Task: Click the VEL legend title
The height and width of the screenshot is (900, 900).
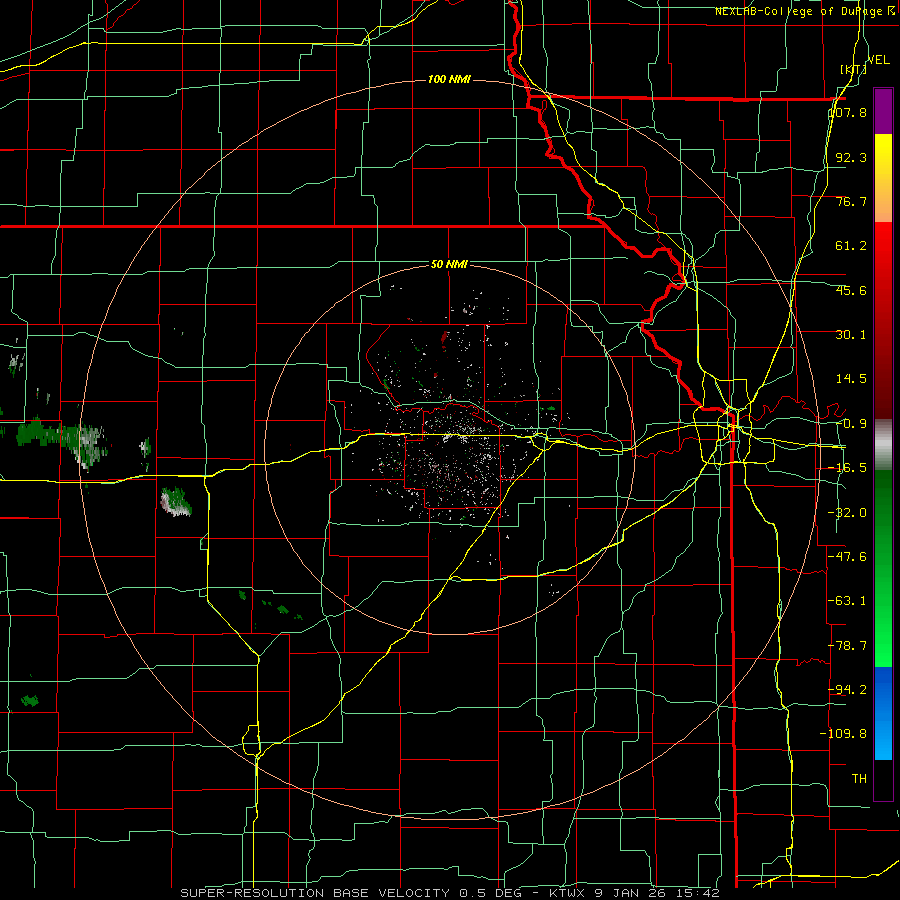Action: [879, 60]
